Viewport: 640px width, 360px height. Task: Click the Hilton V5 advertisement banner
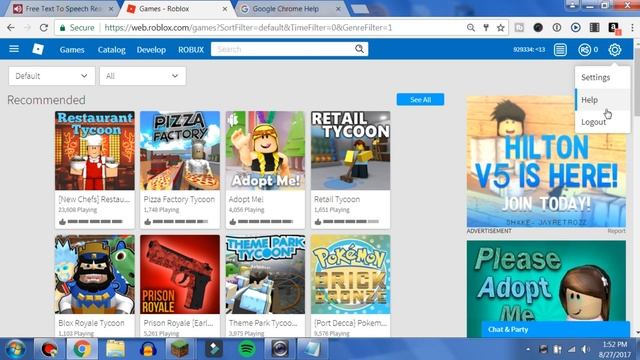[546, 162]
